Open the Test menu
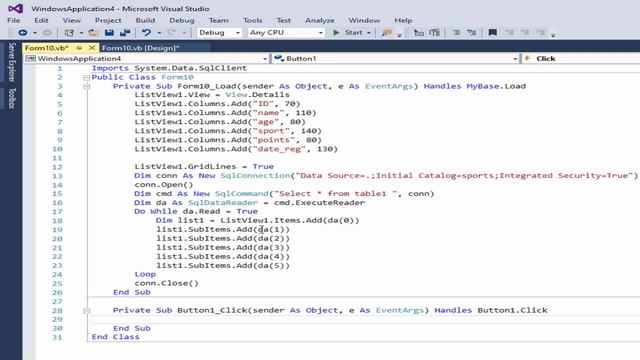The height and width of the screenshot is (360, 640). coord(284,20)
